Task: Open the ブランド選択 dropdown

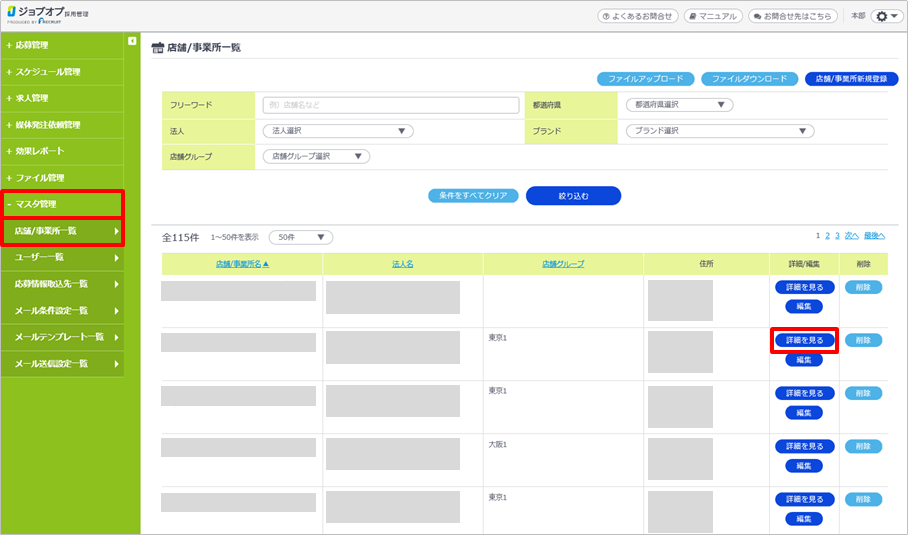Action: (719, 131)
